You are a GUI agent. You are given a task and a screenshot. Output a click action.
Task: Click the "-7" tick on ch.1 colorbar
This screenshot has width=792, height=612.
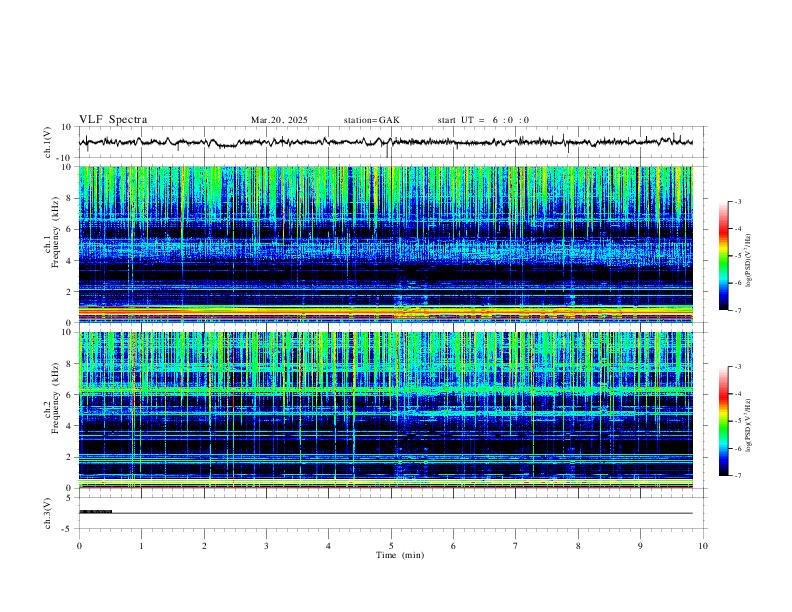(737, 310)
